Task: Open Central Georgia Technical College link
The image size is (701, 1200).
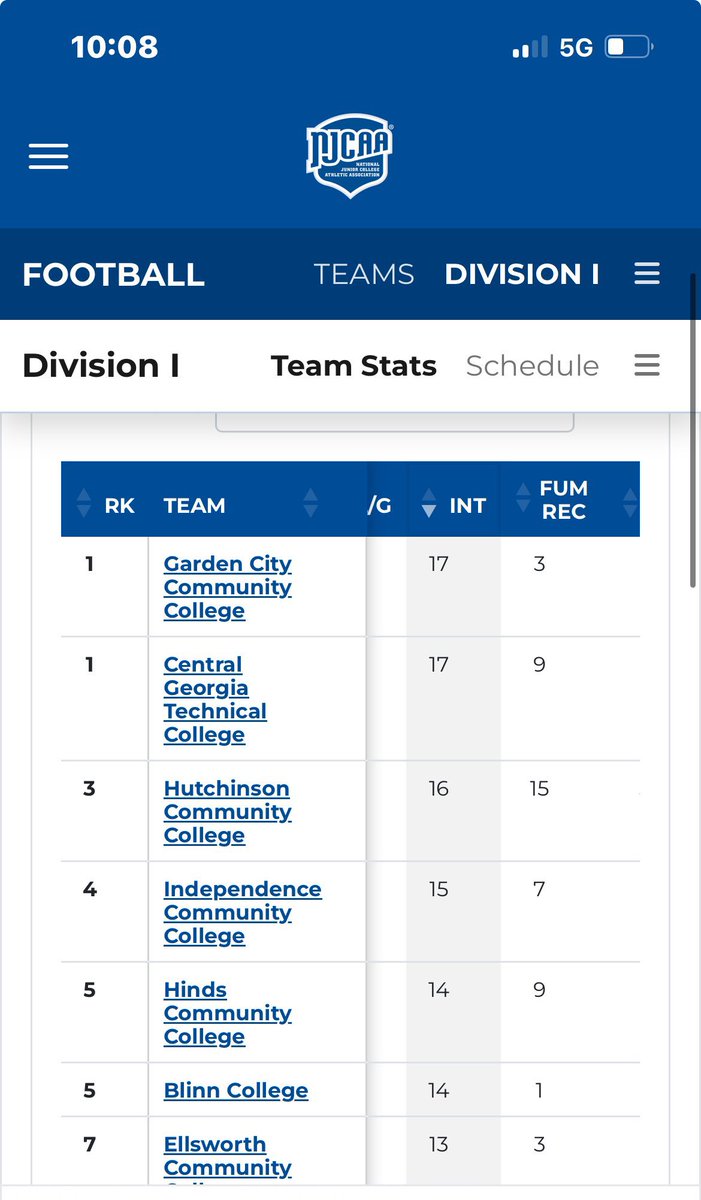Action: coord(215,699)
